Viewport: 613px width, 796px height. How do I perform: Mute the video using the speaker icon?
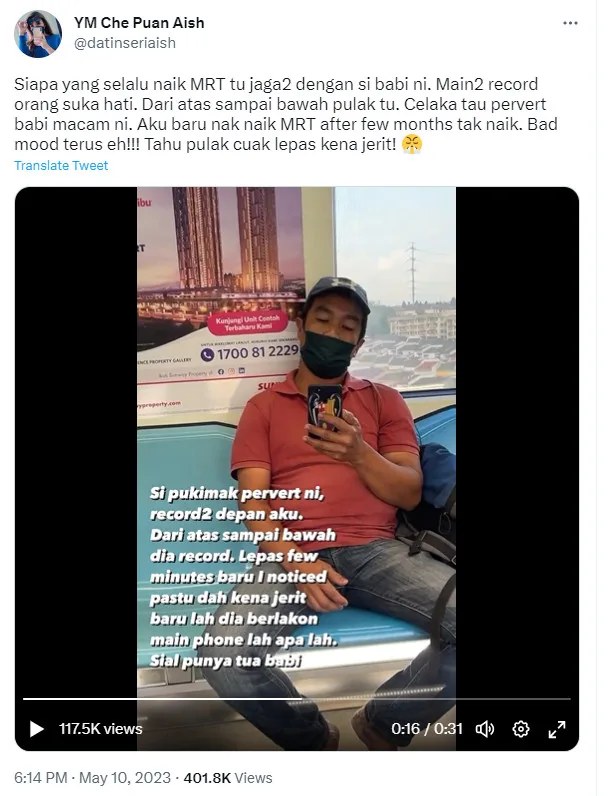[x=485, y=729]
